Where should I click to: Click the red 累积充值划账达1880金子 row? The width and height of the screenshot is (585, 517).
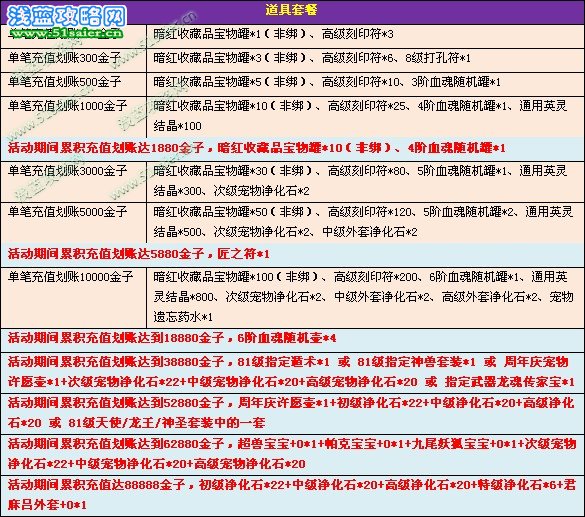[292, 148]
